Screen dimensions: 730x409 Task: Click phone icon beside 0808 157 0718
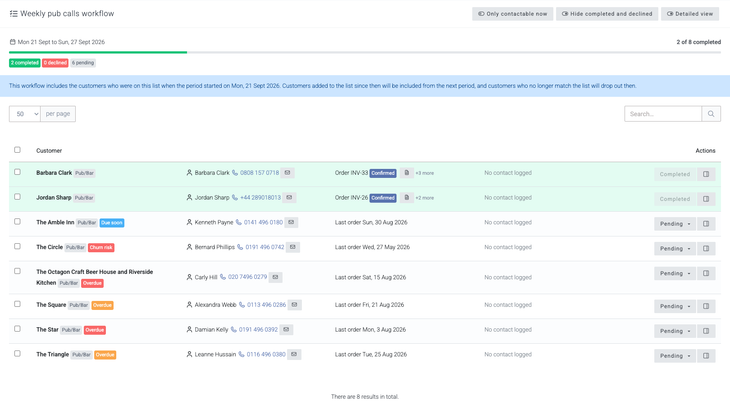[x=235, y=173]
